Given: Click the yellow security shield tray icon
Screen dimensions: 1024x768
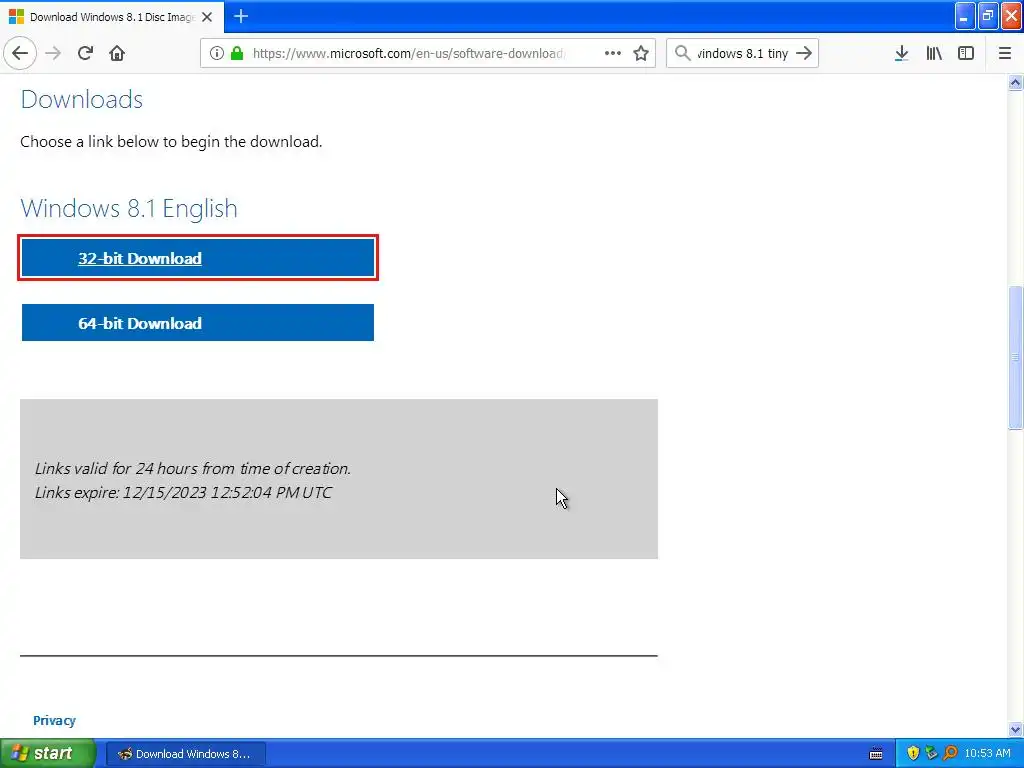Looking at the screenshot, I should (913, 754).
